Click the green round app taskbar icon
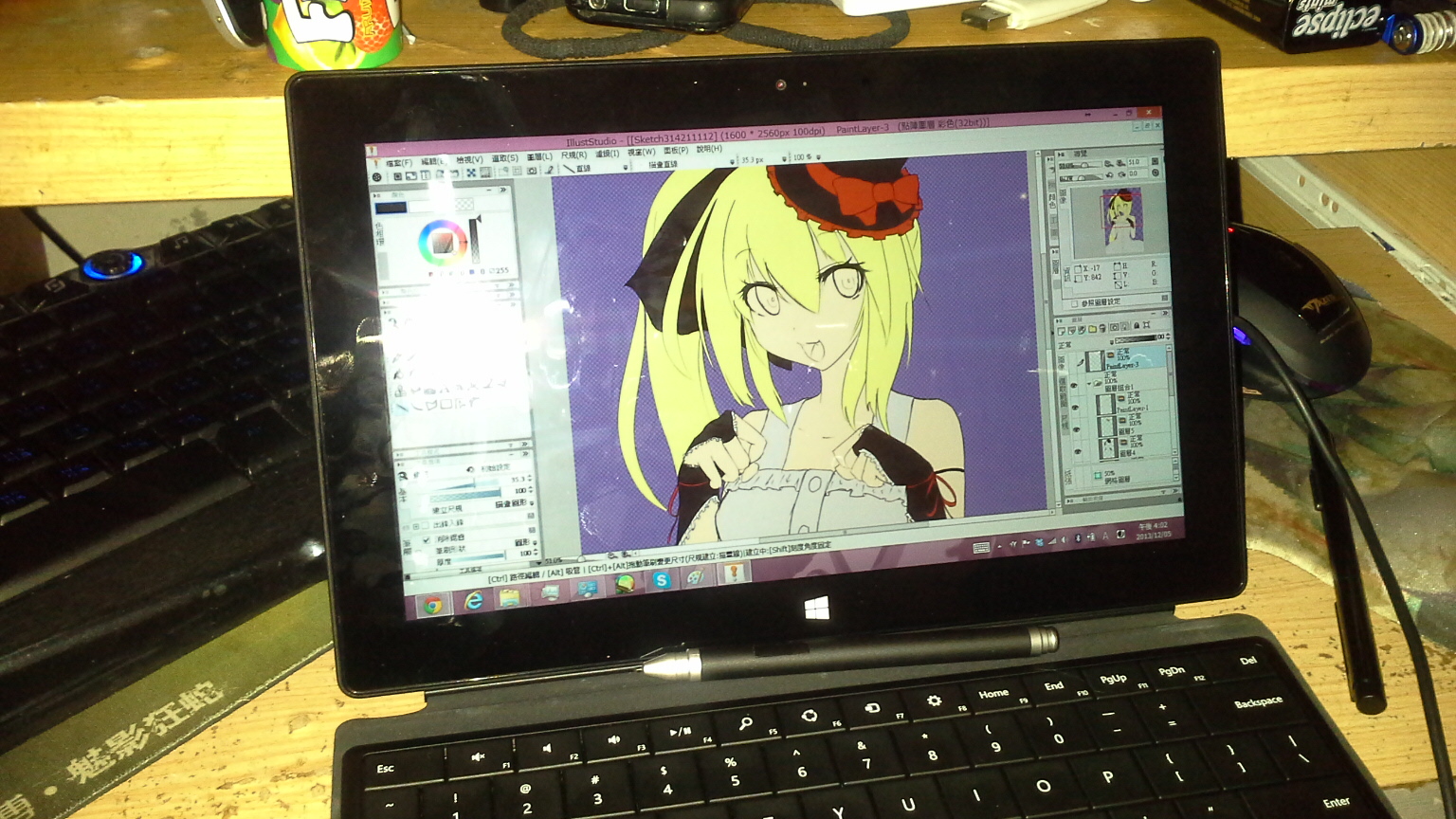1456x819 pixels. pos(625,584)
